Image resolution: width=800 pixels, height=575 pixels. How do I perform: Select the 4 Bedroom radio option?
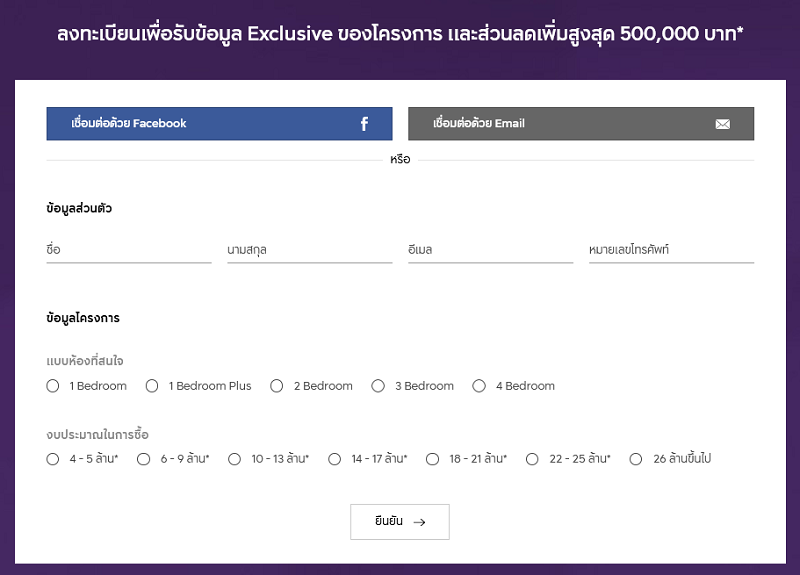[x=479, y=386]
